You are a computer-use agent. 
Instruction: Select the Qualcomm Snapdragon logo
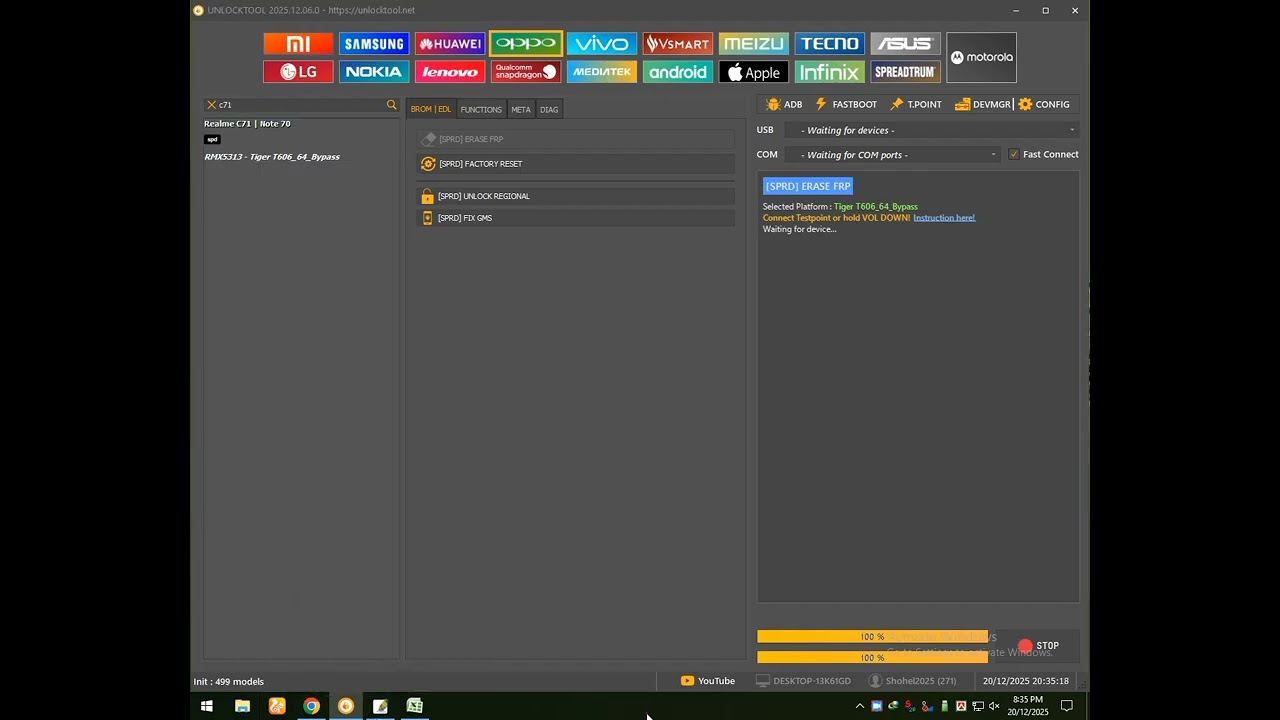[526, 72]
